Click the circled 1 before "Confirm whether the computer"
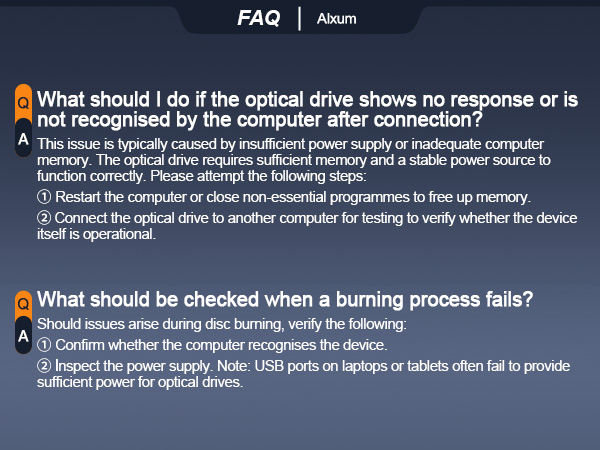Image resolution: width=600 pixels, height=450 pixels. pos(44,346)
